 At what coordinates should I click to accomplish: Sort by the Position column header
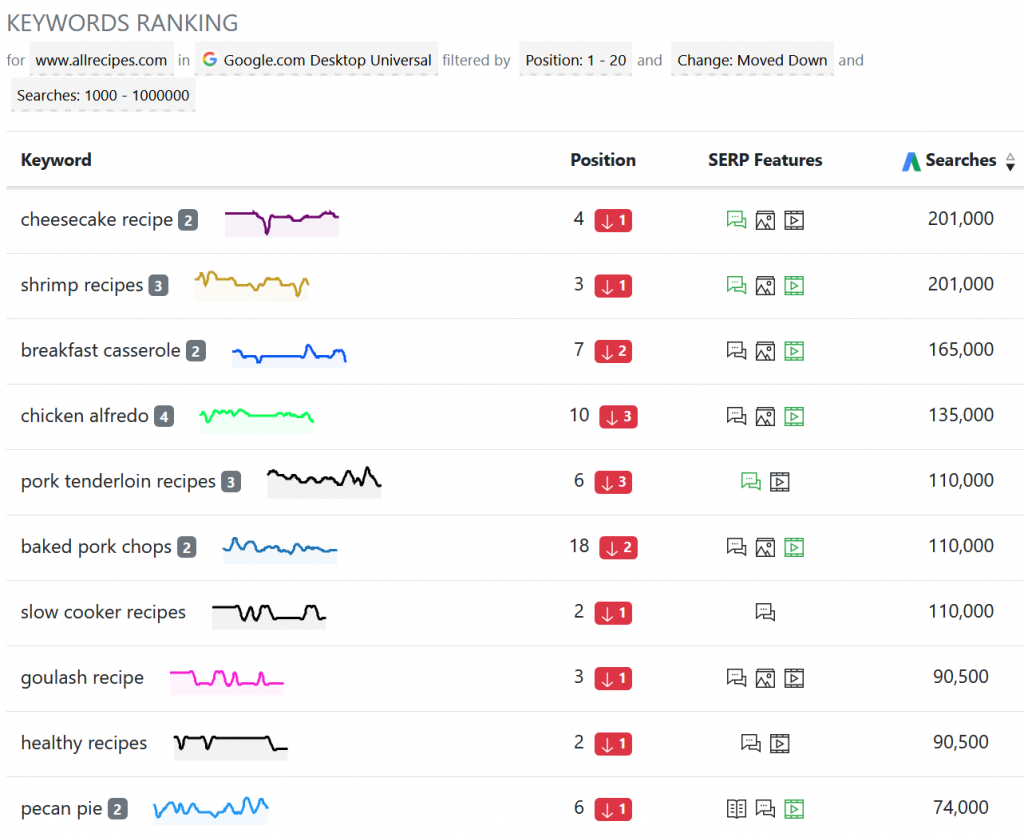pyautogui.click(x=603, y=160)
